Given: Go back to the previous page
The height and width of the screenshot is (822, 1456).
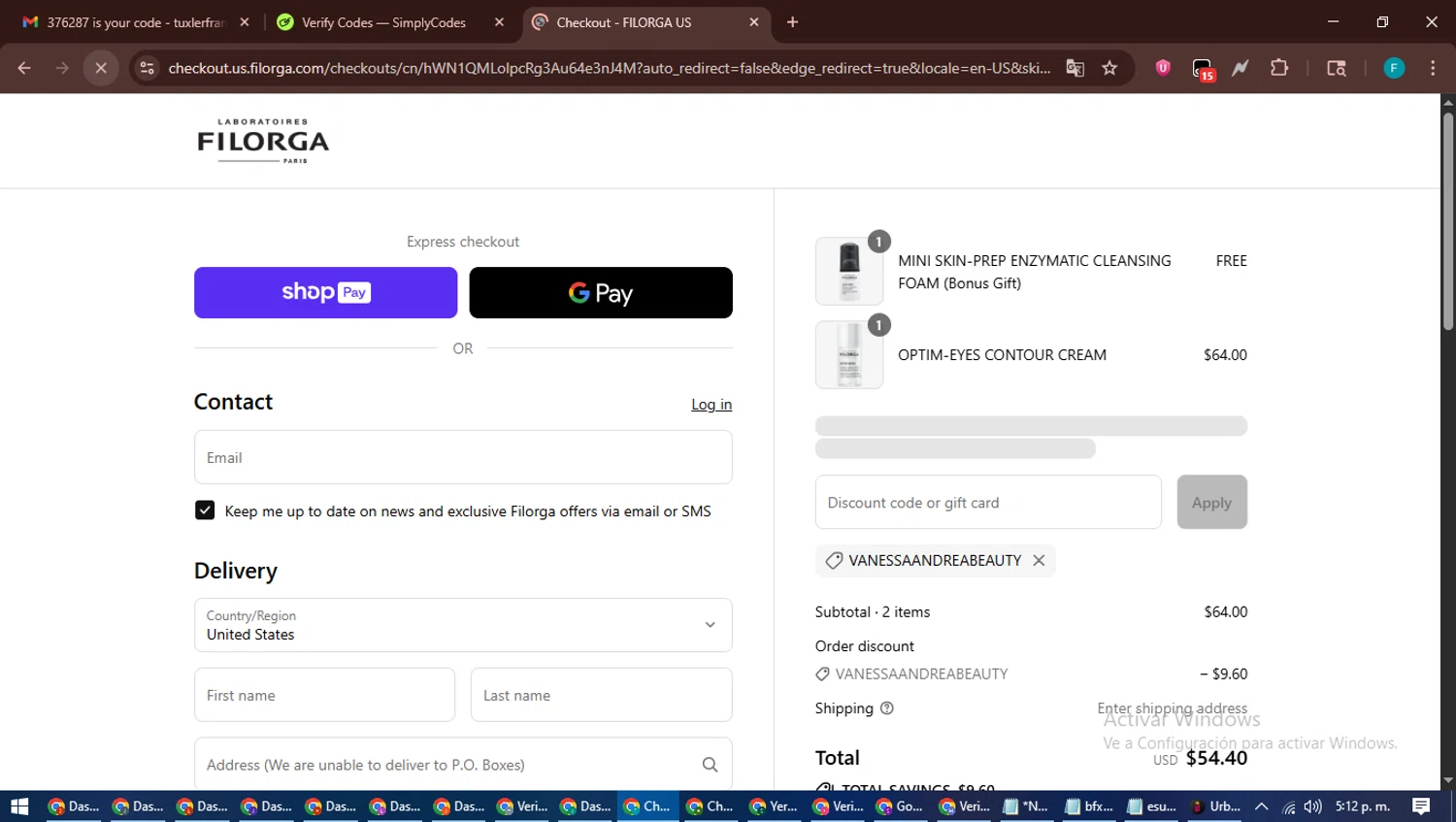Looking at the screenshot, I should (x=24, y=68).
